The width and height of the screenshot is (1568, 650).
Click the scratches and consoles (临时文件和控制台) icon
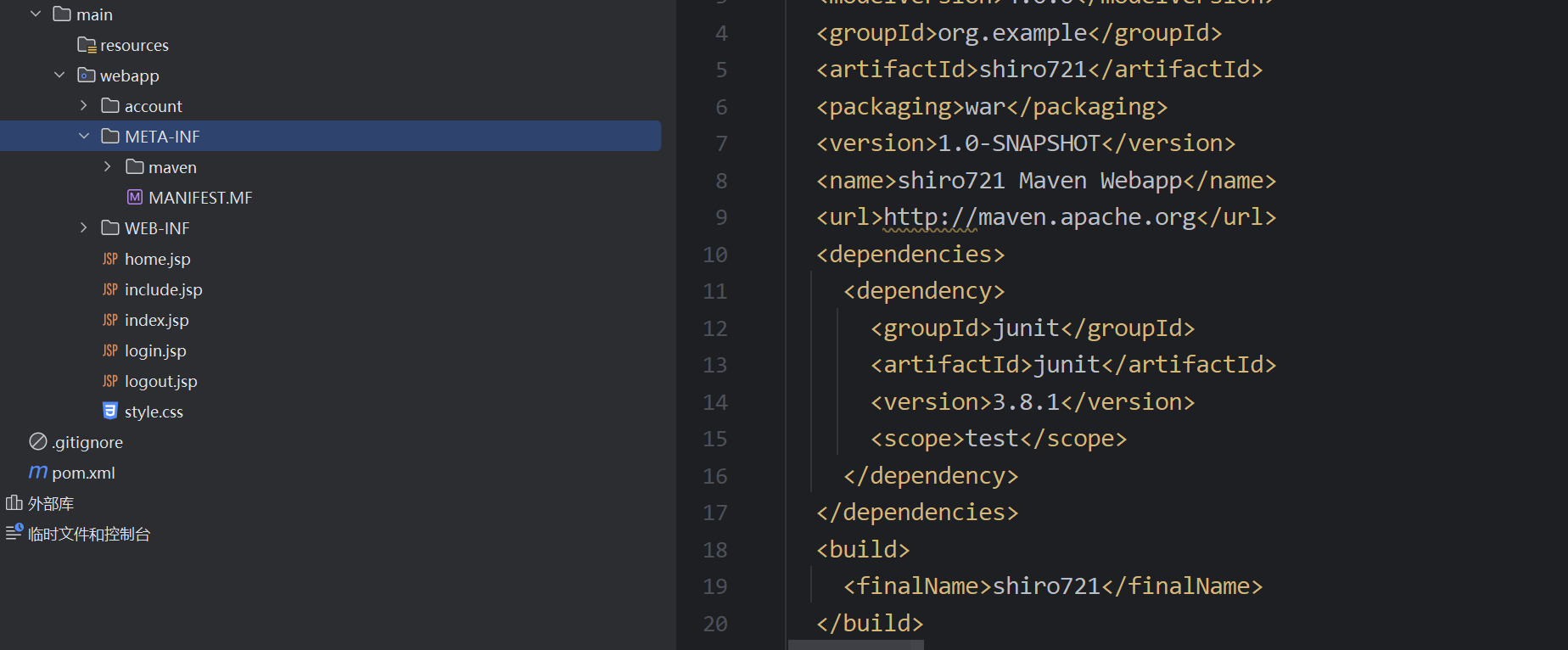coord(14,533)
